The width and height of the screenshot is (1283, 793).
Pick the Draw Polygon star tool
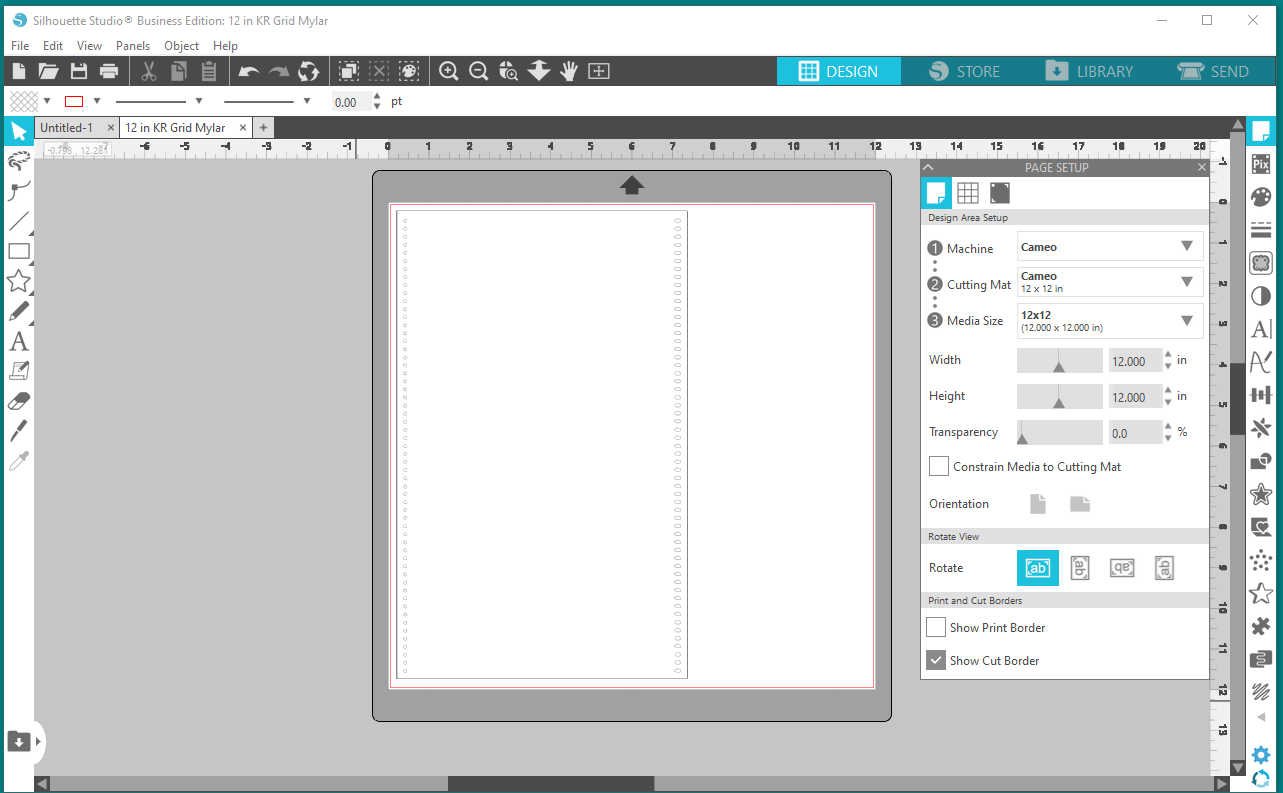click(20, 281)
